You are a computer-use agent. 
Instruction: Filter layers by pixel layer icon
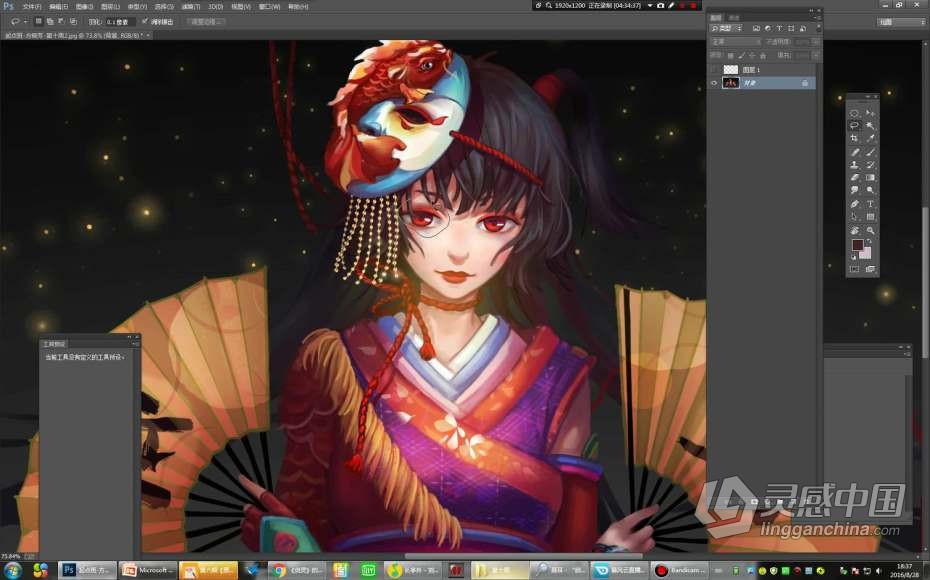756,28
